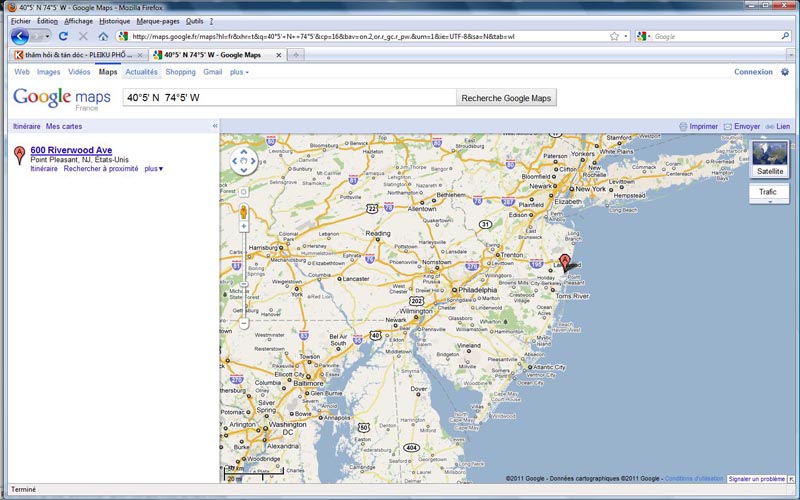This screenshot has width=800, height=500.
Task: Pan the map down with the arrow
Action: (x=244, y=170)
